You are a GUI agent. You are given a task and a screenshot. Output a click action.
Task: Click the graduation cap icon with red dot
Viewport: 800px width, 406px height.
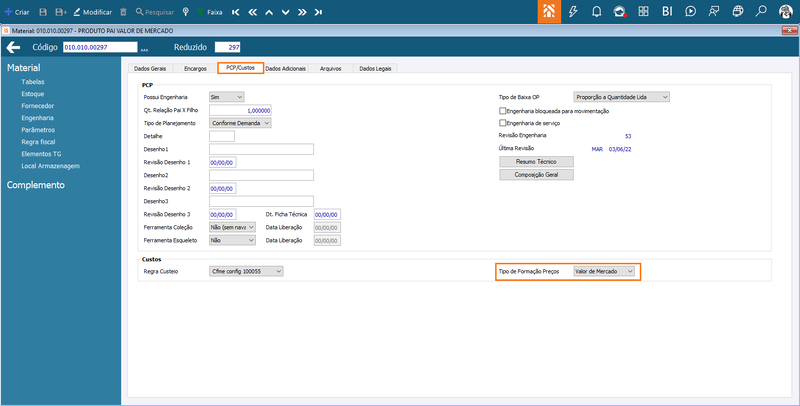(x=620, y=11)
